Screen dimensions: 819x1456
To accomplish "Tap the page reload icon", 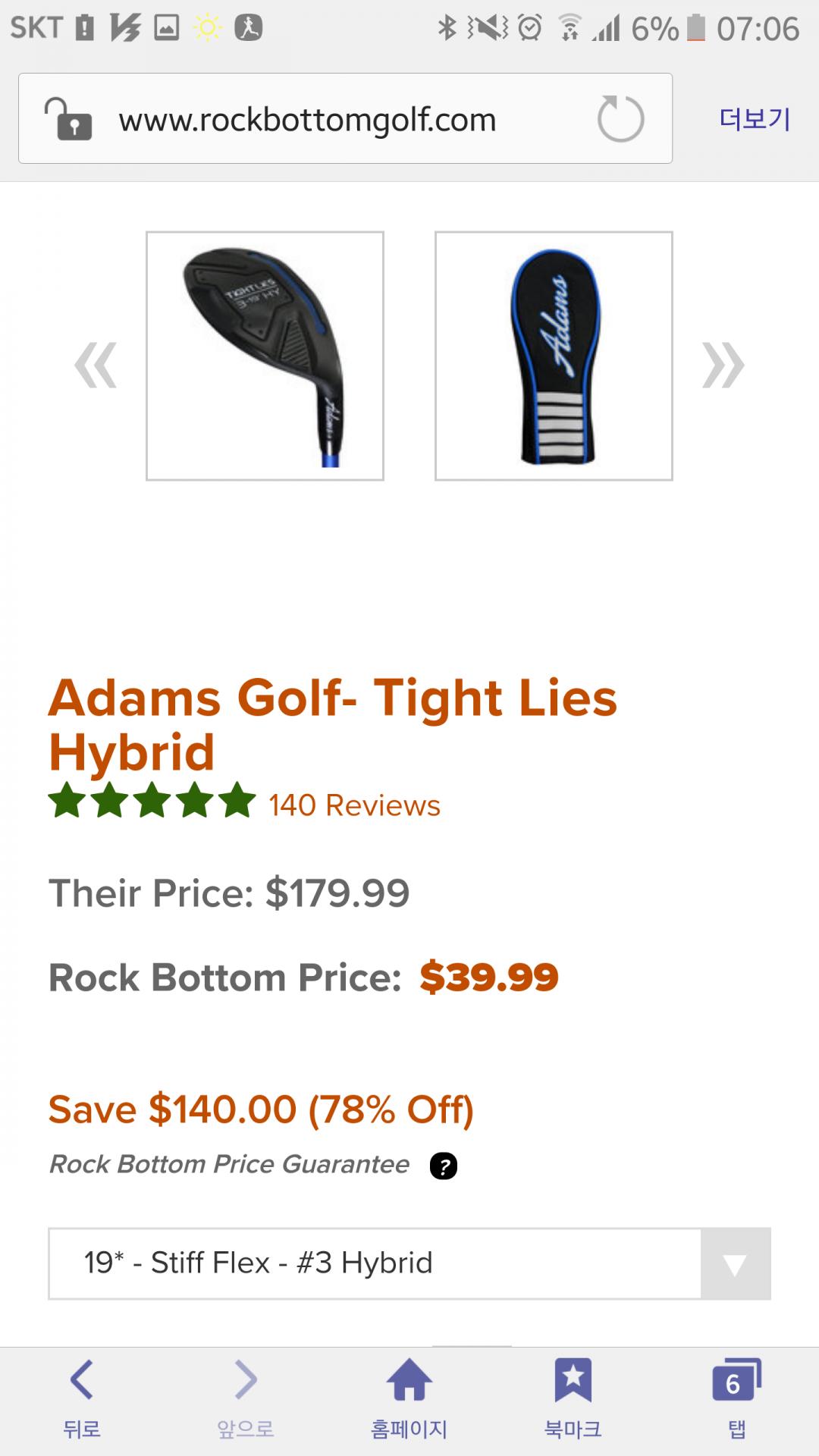I will tap(620, 119).
